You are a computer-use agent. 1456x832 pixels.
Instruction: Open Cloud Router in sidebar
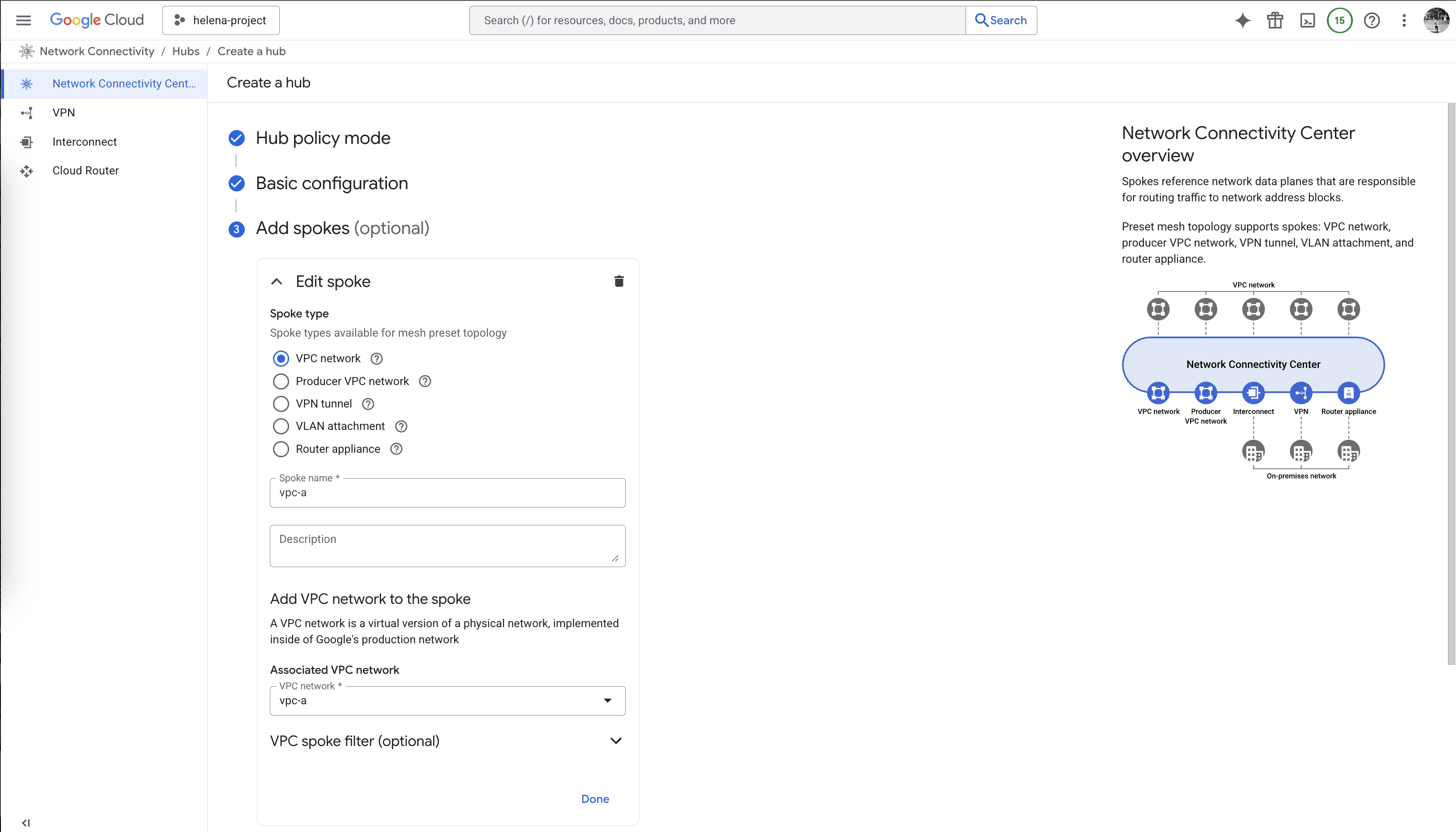(x=86, y=170)
